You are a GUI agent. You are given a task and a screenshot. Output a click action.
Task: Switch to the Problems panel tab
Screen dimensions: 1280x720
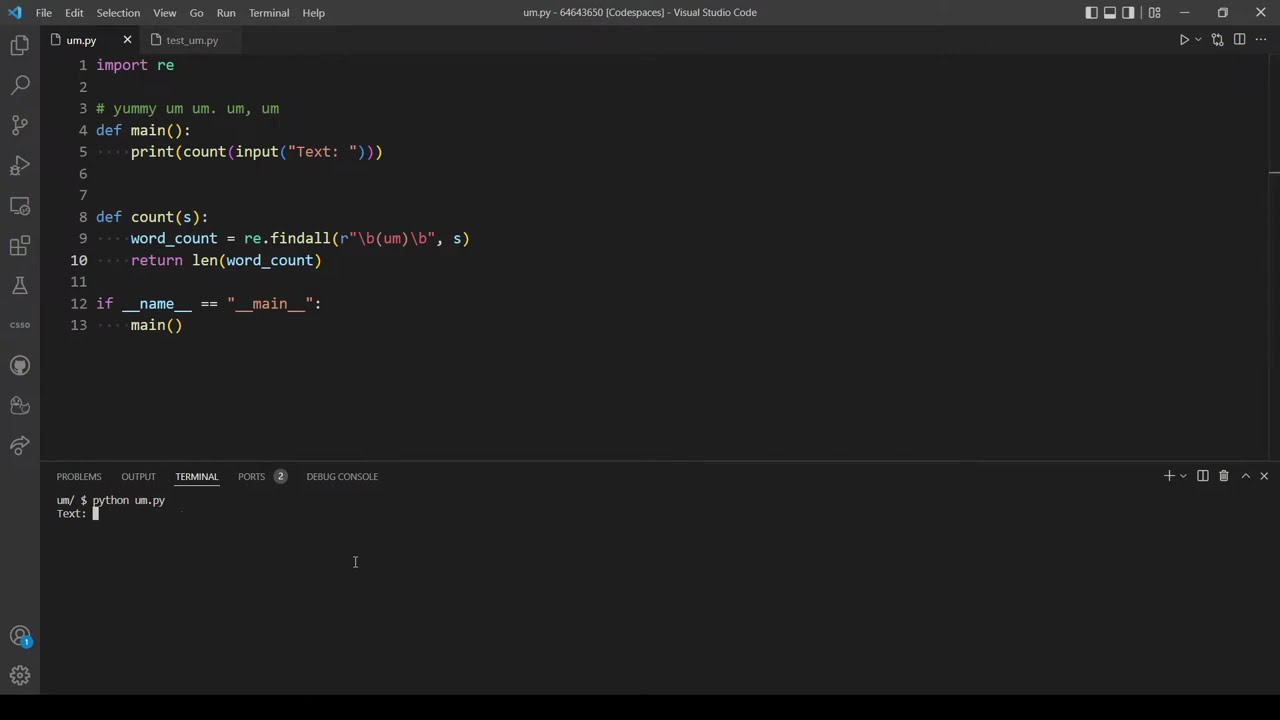coord(79,476)
